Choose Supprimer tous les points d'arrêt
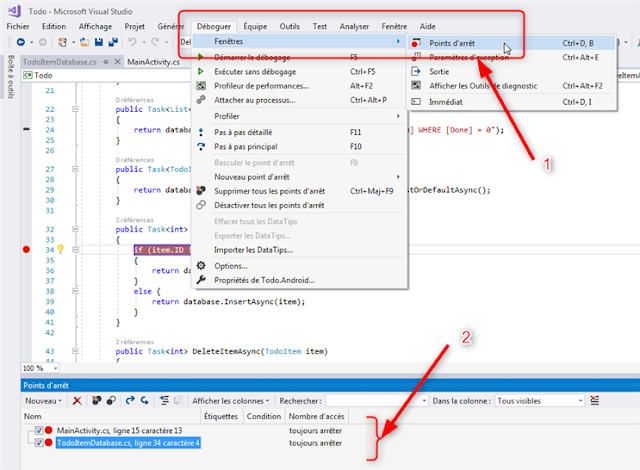 [300, 191]
